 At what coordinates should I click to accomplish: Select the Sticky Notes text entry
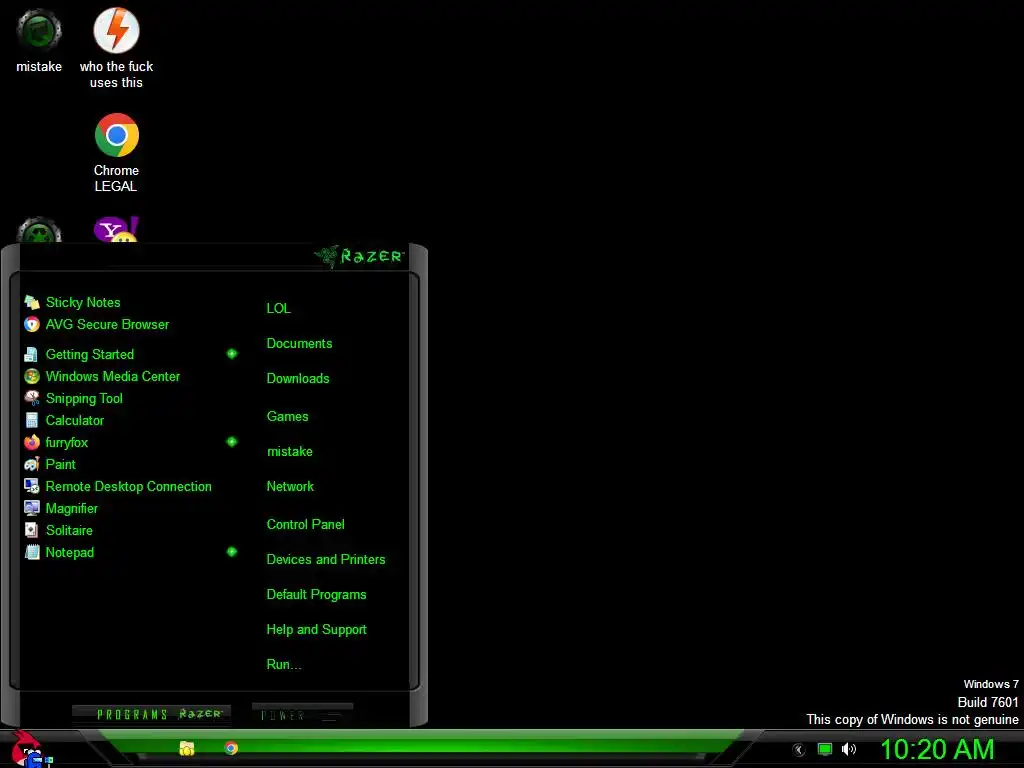point(83,302)
